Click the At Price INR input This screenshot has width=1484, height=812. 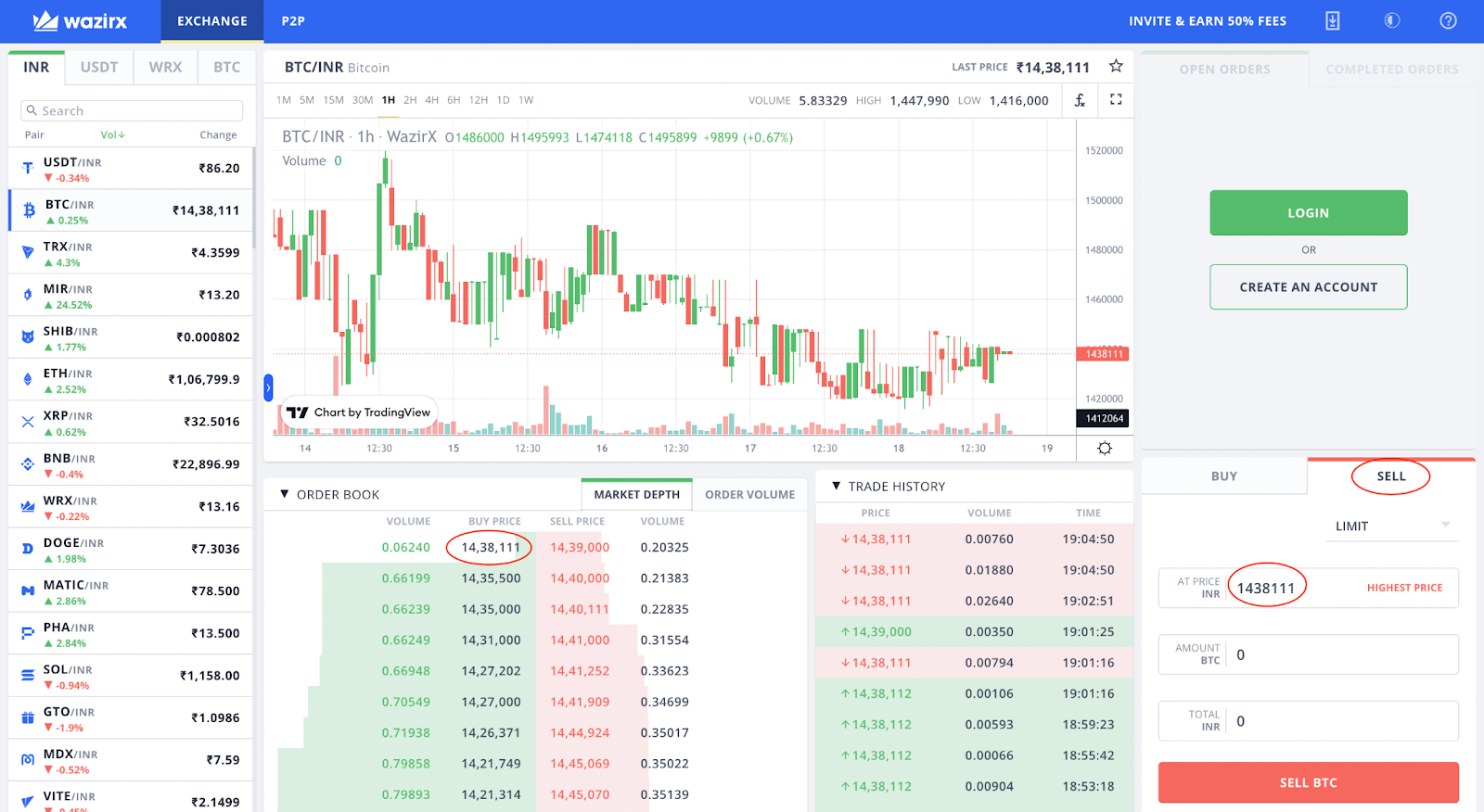(x=1309, y=588)
